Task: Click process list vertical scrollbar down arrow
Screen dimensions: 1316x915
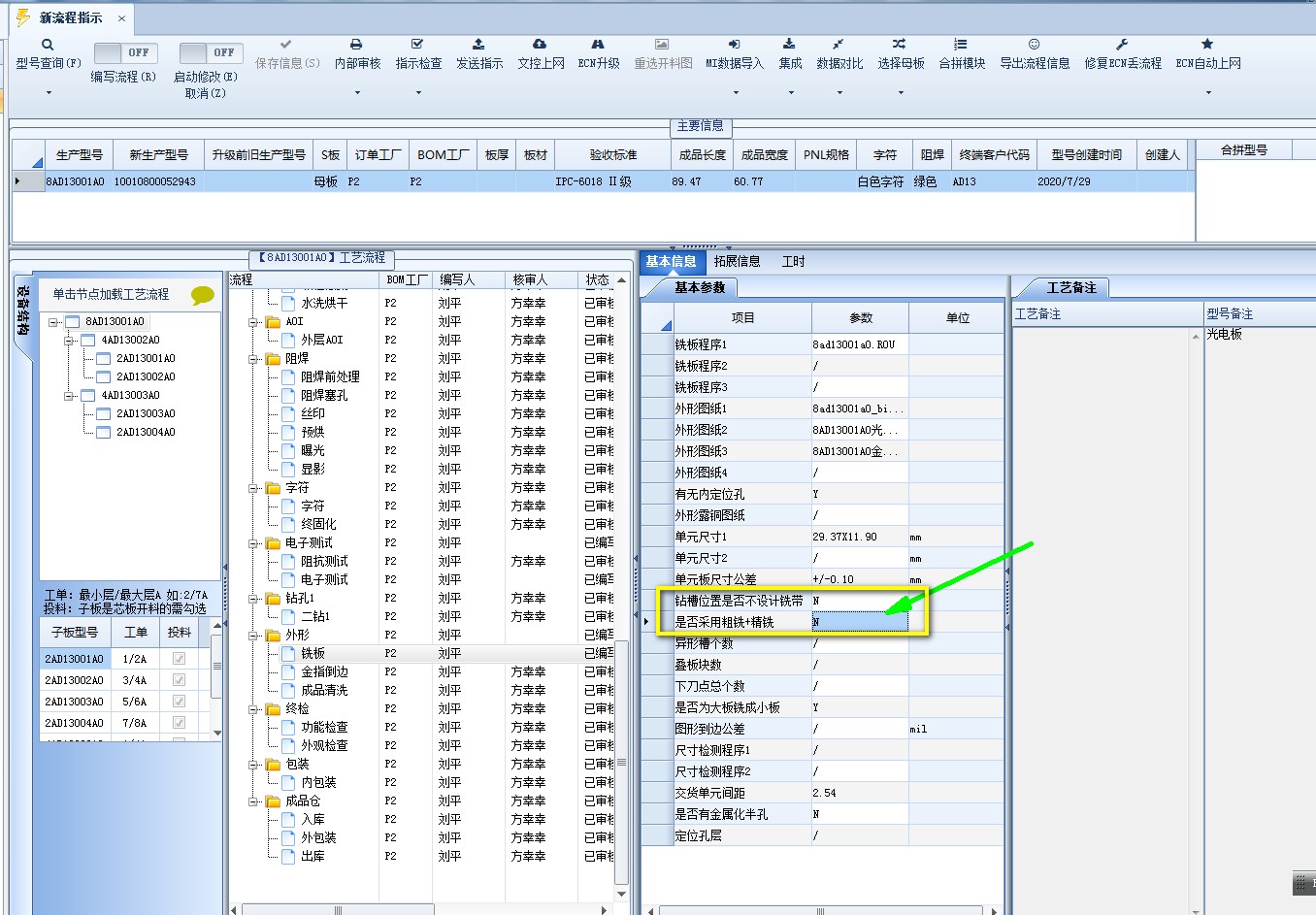Action: (x=622, y=894)
